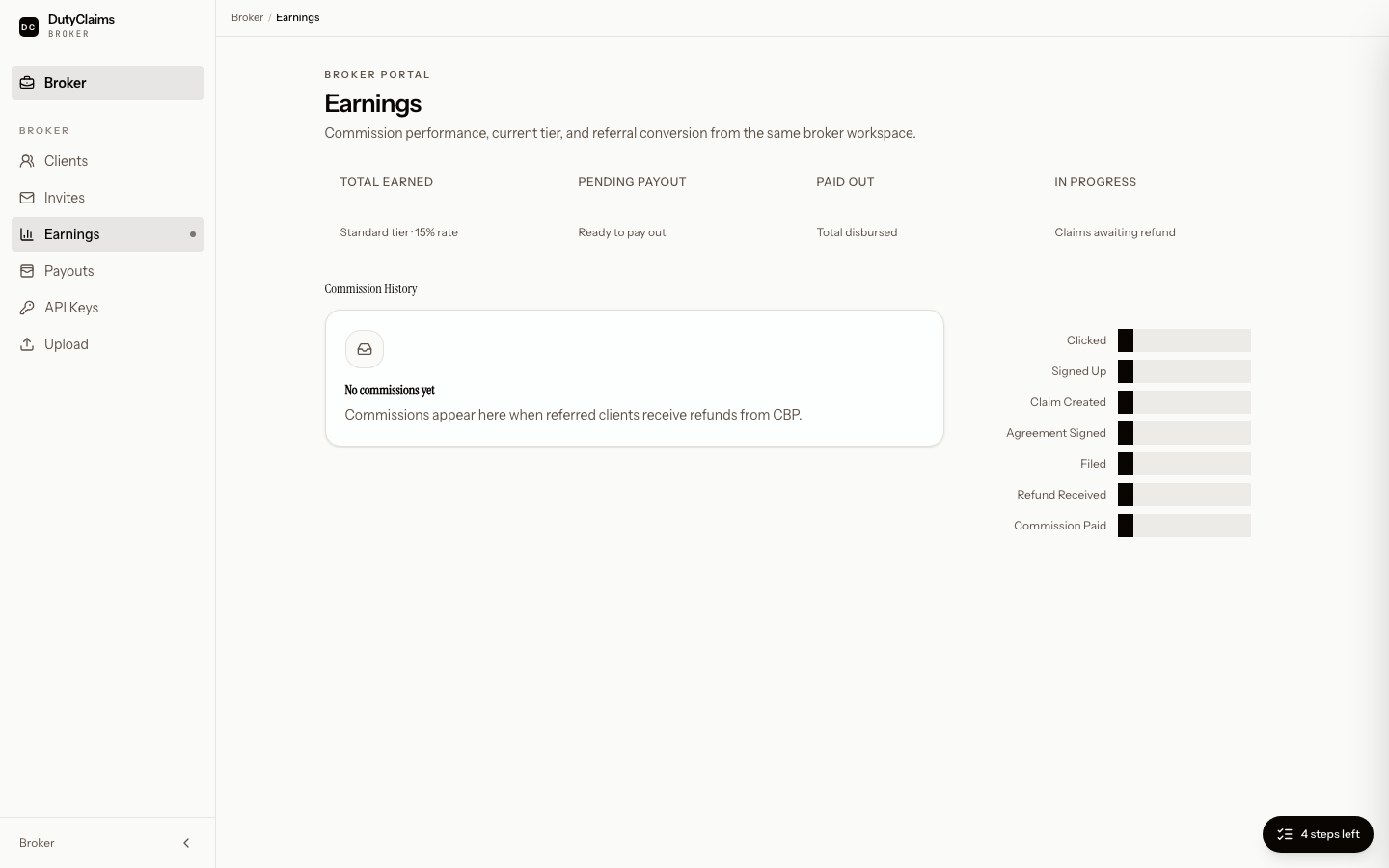Image resolution: width=1389 pixels, height=868 pixels.
Task: Navigate to the Upload page
Action: tap(107, 344)
